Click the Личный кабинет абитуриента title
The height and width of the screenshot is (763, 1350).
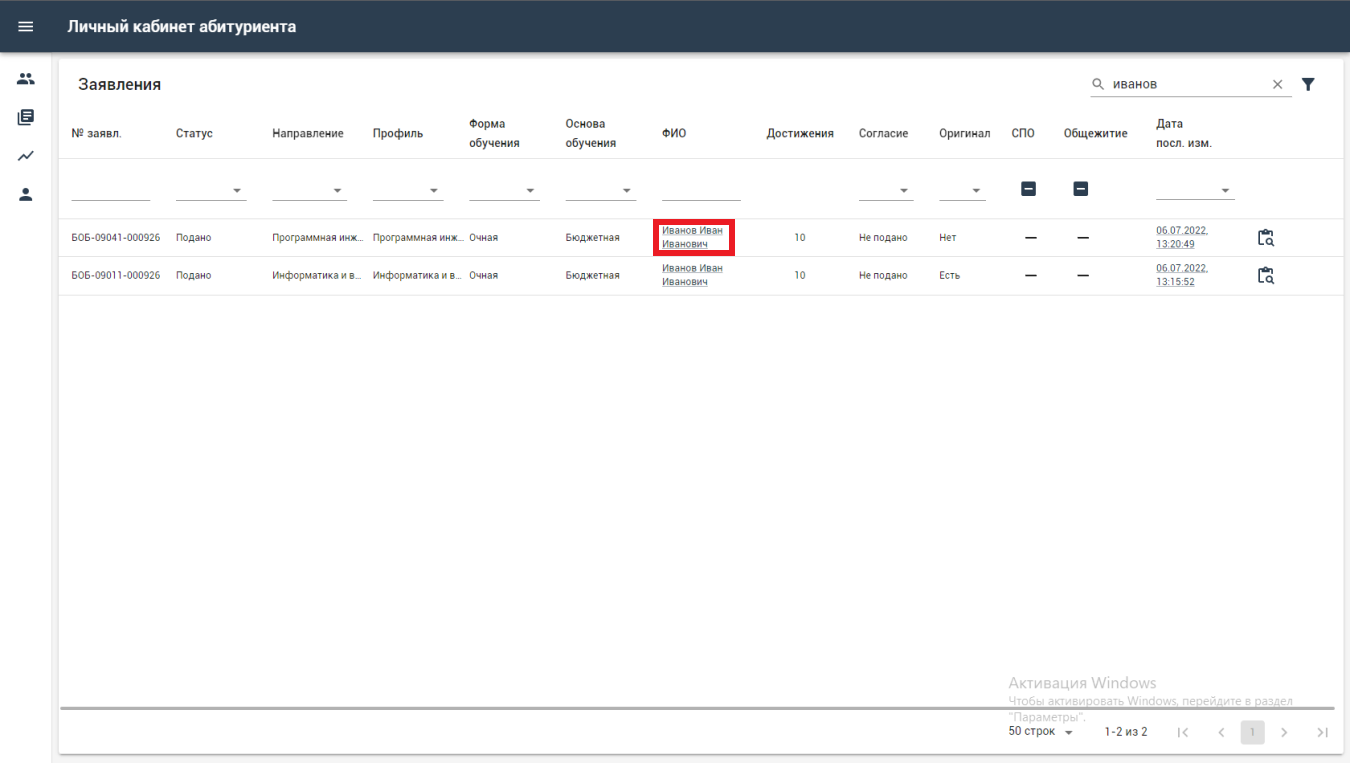point(182,26)
